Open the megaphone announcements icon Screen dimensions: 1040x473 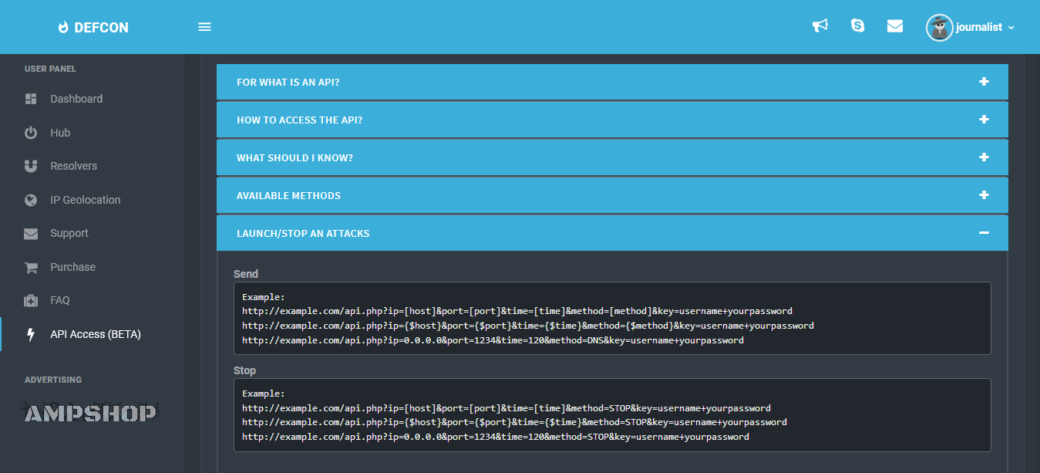point(820,26)
